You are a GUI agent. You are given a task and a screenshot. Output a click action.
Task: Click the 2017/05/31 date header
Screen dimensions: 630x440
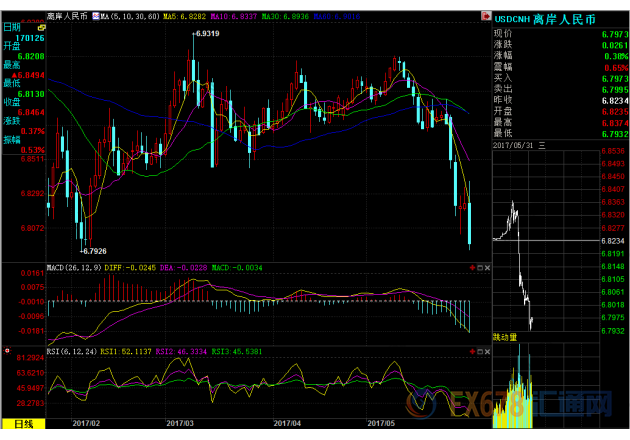(x=513, y=145)
